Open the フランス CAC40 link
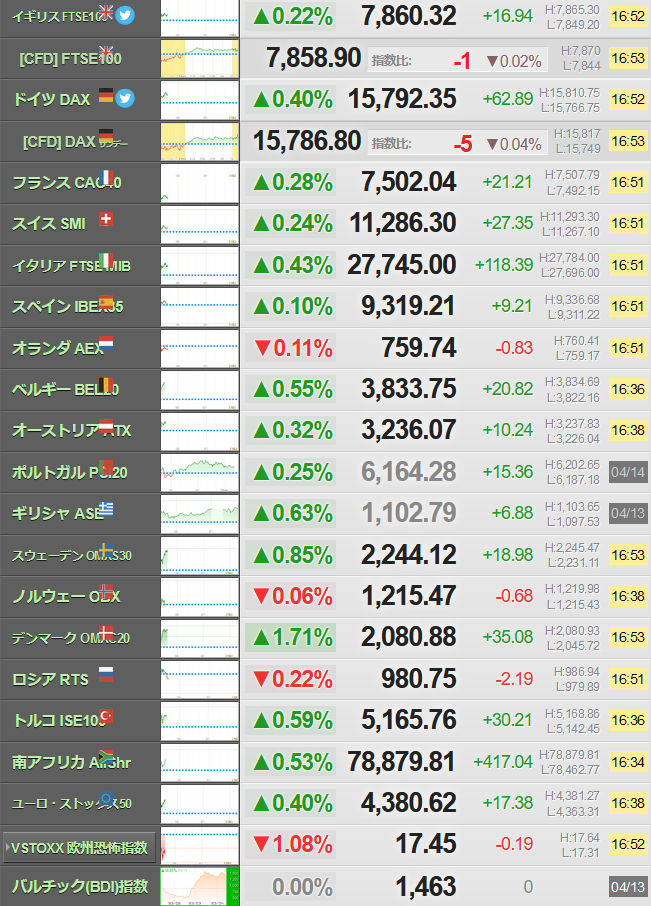Screen dimensions: 651x906 point(66,183)
